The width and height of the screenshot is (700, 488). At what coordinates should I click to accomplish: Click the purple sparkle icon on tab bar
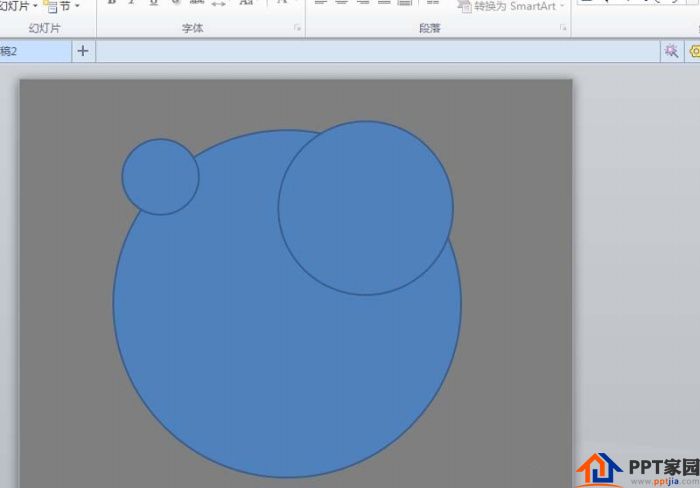point(671,51)
